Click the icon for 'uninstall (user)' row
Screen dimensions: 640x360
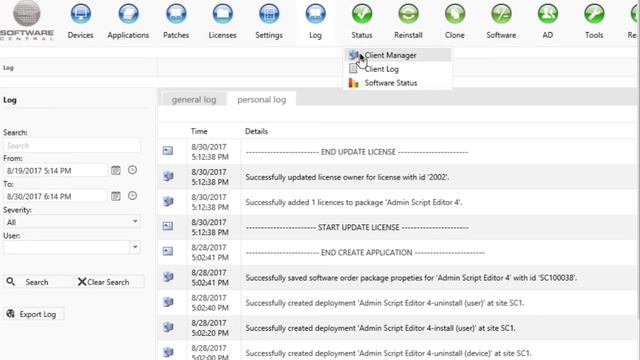pos(168,302)
